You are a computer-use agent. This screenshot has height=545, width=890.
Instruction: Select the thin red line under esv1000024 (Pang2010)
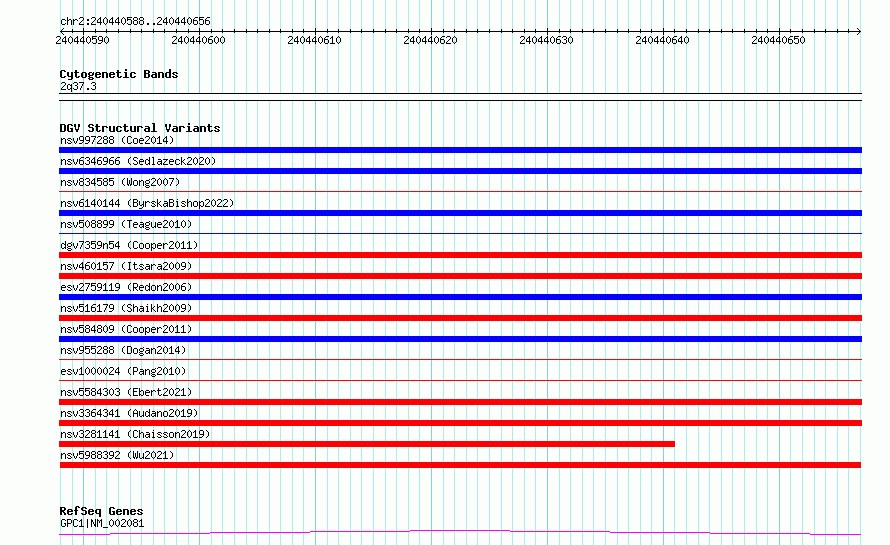[x=460, y=380]
